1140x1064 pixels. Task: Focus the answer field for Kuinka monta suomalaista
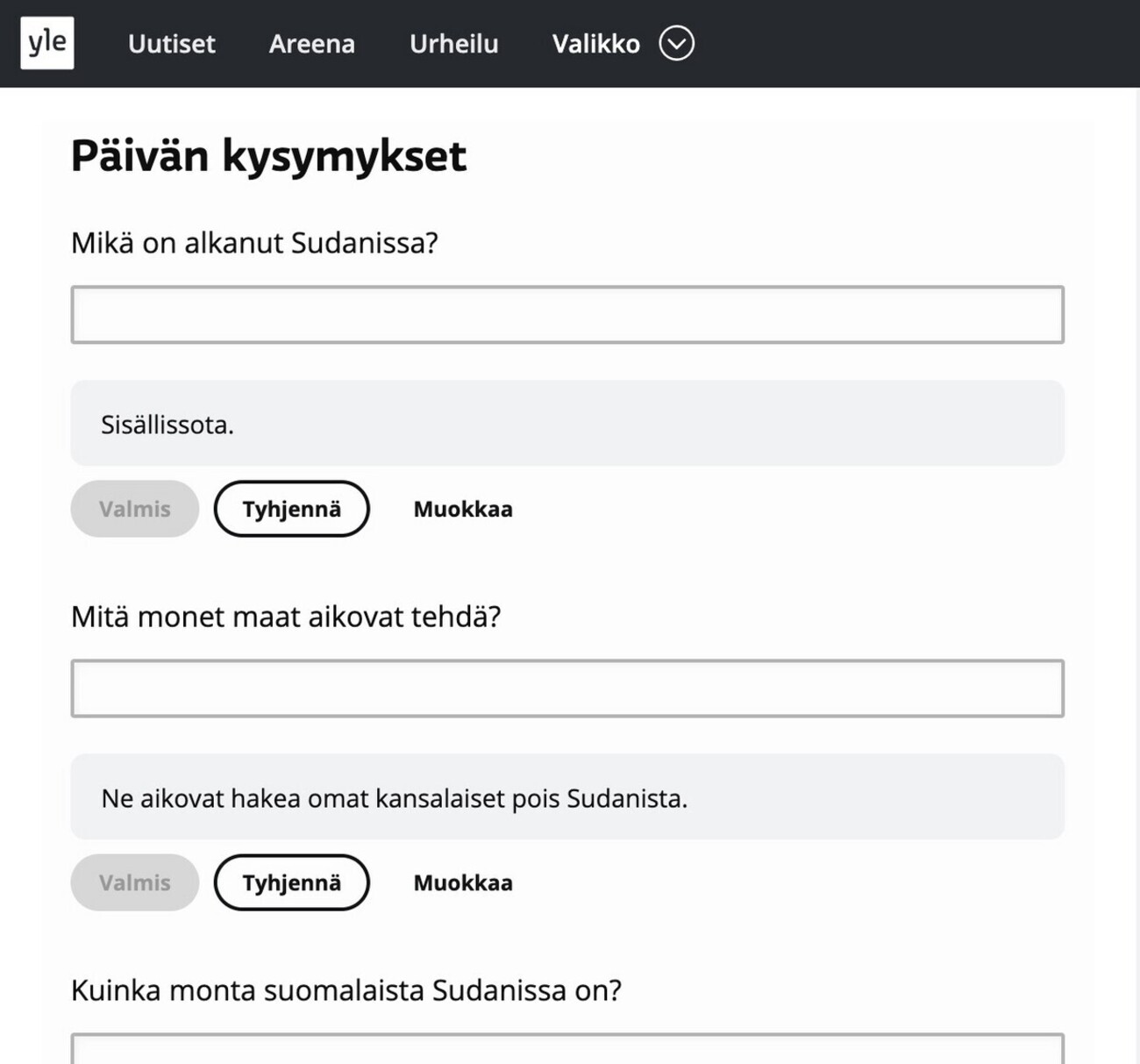pyautogui.click(x=567, y=1049)
